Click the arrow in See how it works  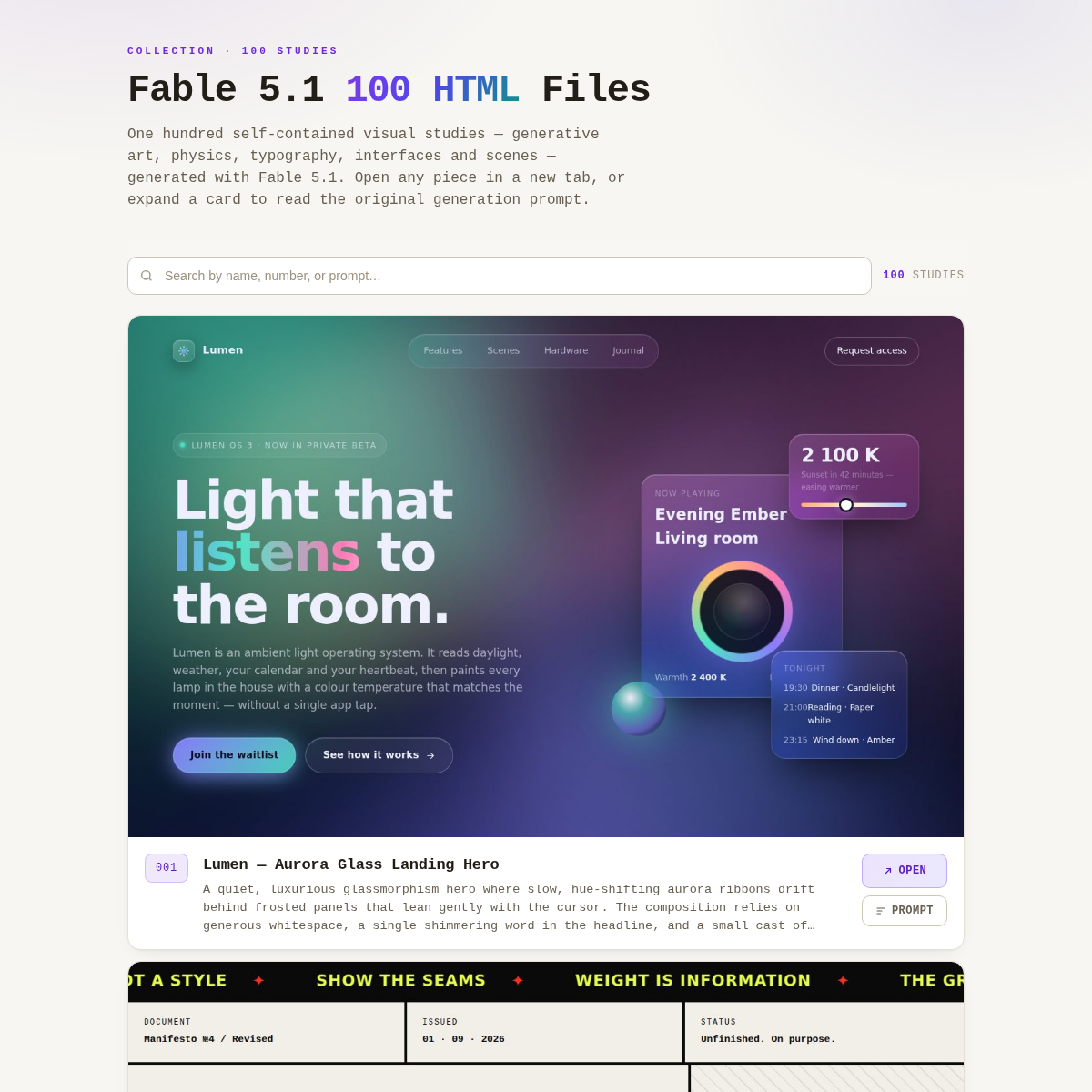click(x=430, y=755)
